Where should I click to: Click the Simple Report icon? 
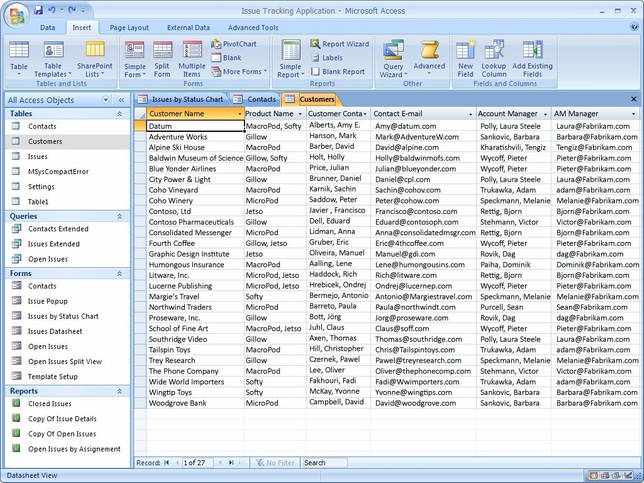coord(290,59)
